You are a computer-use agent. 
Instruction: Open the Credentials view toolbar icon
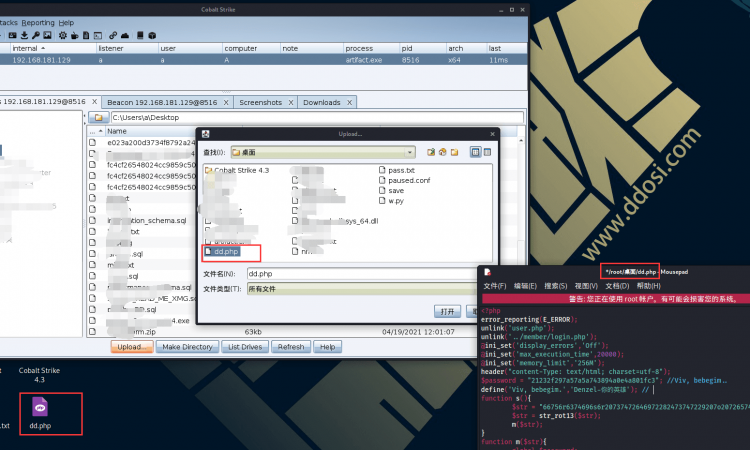[x=12, y=35]
